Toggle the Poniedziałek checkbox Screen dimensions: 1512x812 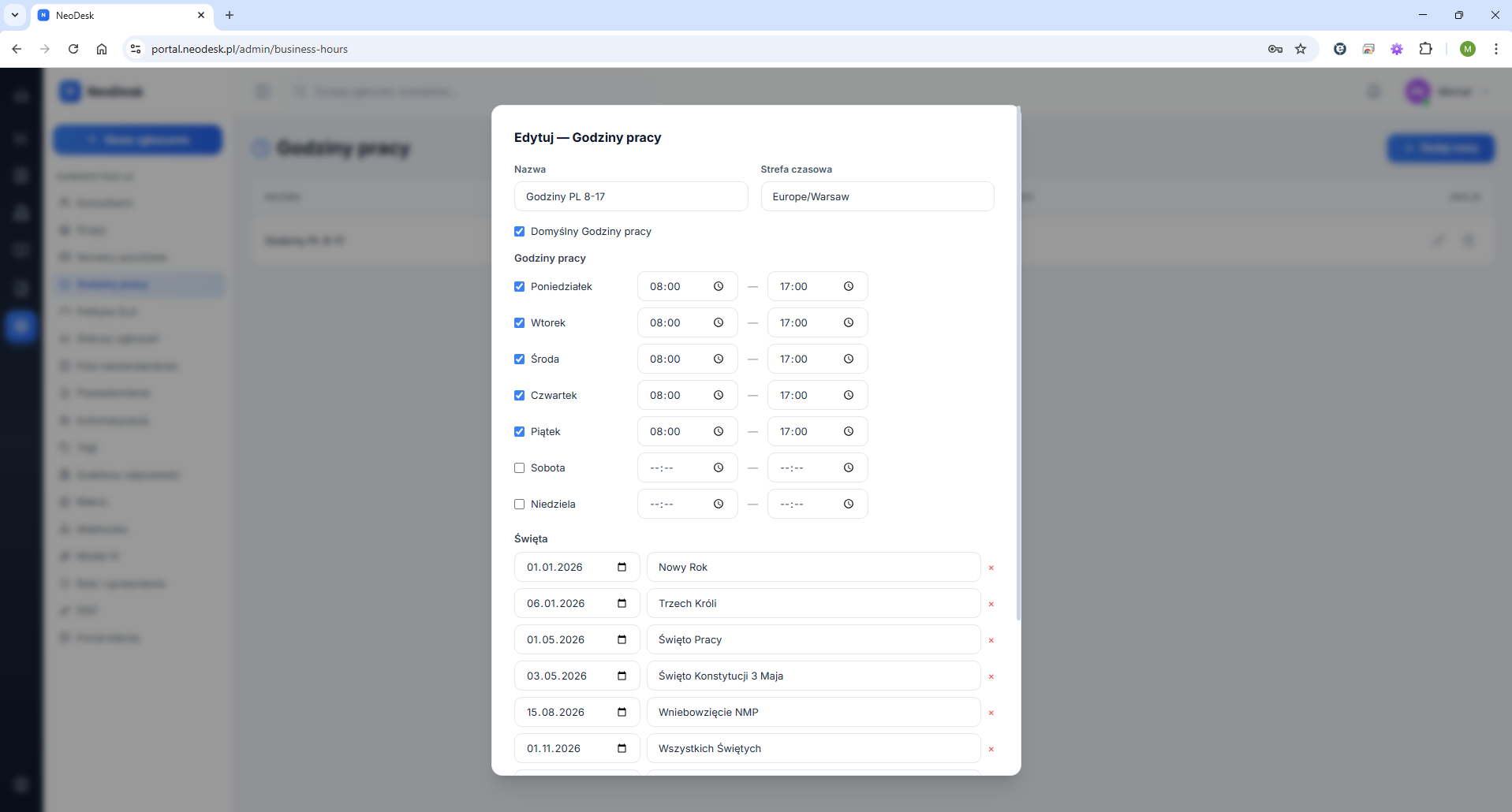tap(519, 286)
